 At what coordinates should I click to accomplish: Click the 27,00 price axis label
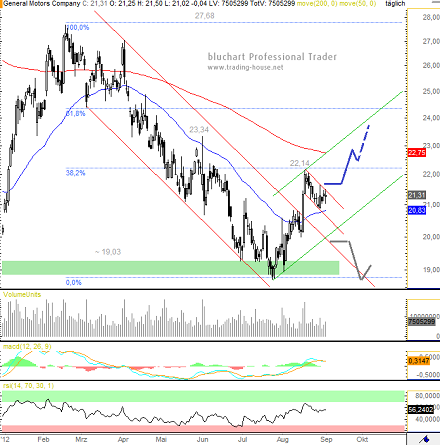tap(431, 41)
